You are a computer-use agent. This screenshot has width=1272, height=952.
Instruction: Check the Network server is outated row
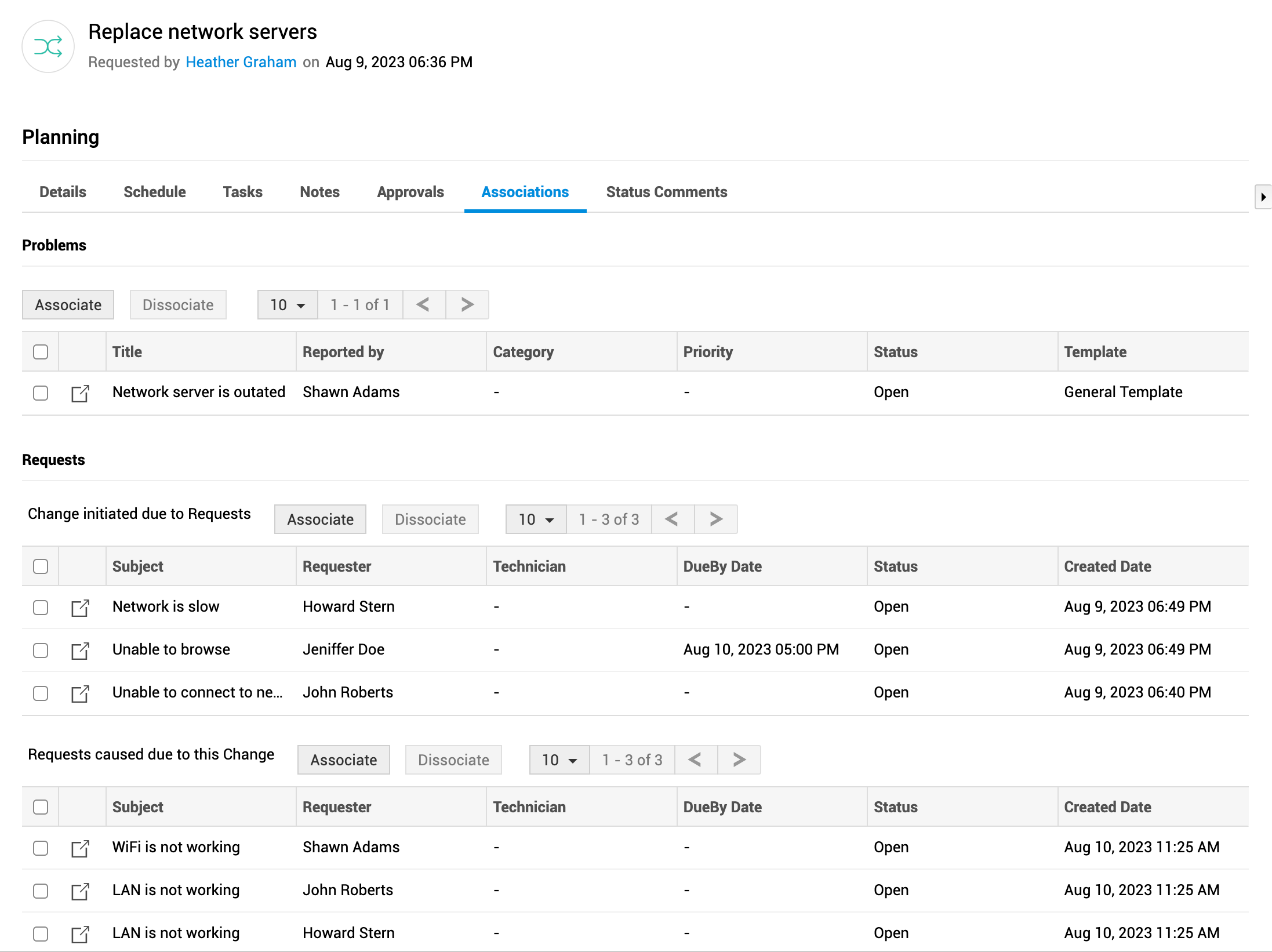point(41,393)
